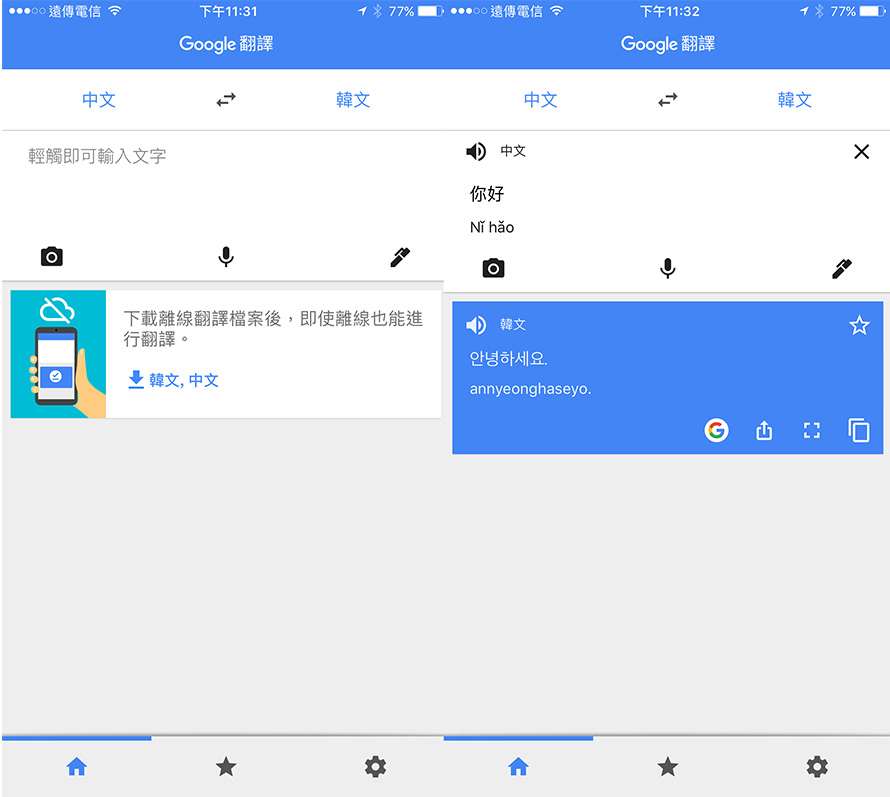Swap languages on the left screen
Image resolution: width=890 pixels, height=797 pixels.
226,100
